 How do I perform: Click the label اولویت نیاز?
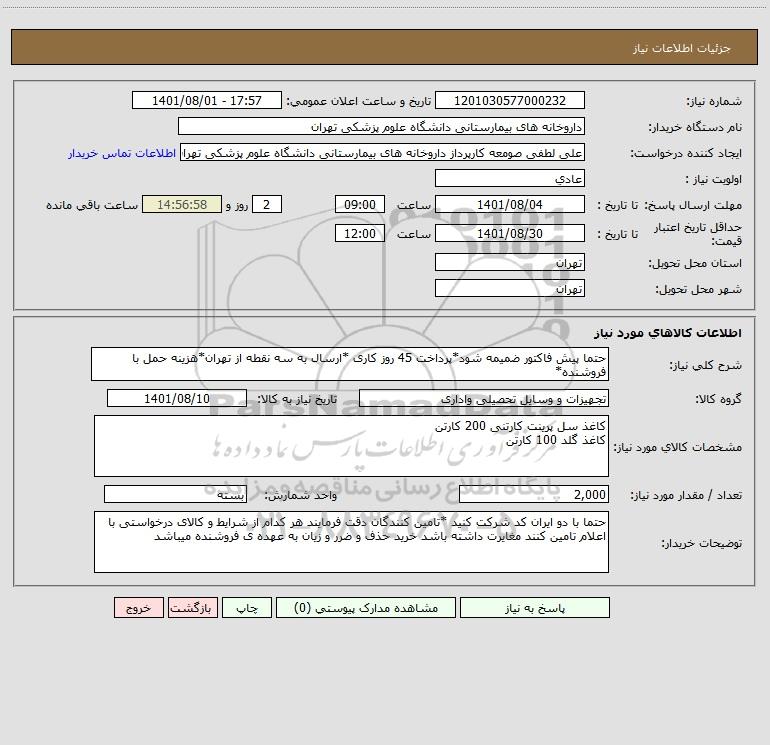coord(714,180)
